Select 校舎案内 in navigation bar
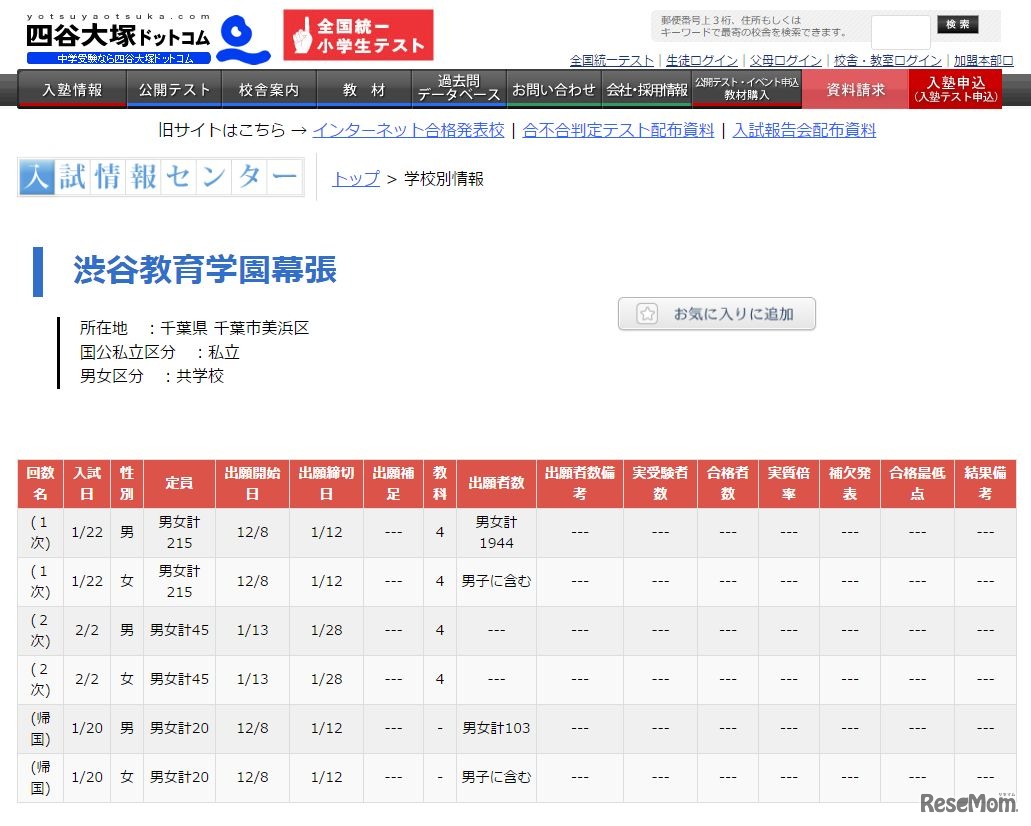The height and width of the screenshot is (826, 1031). tap(269, 90)
